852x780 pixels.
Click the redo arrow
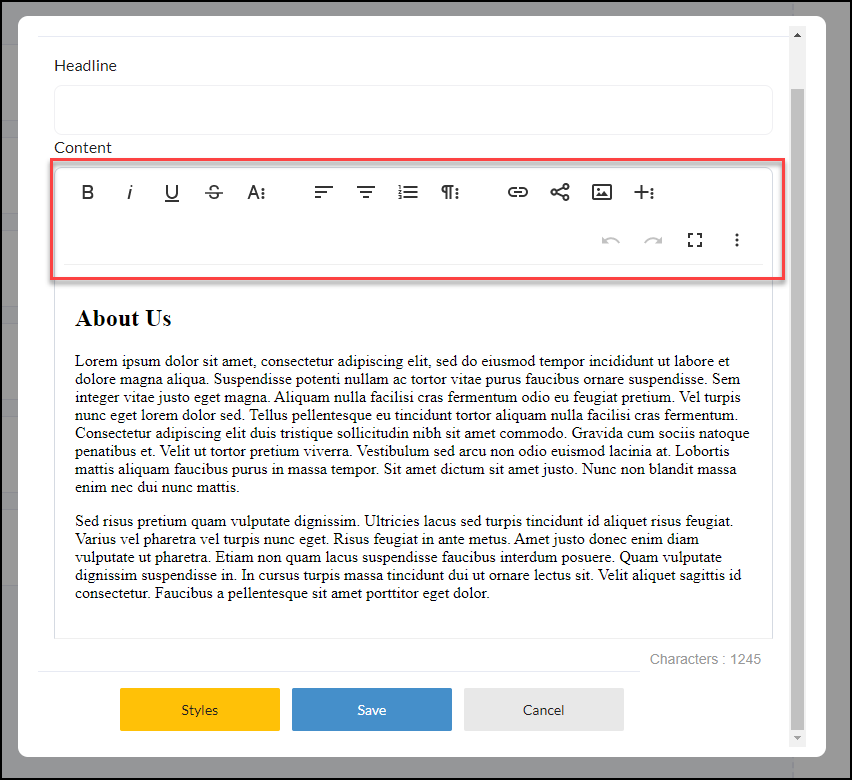click(x=653, y=240)
